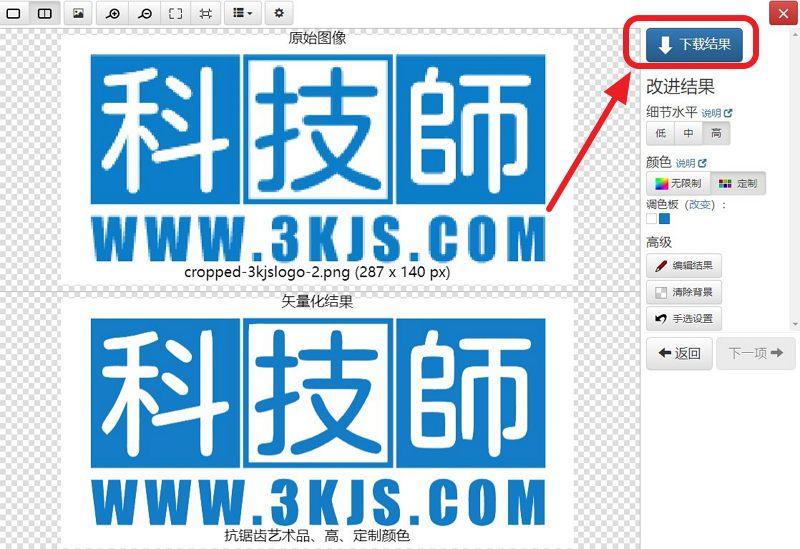Click the actual-size crop frame icon

(x=205, y=13)
